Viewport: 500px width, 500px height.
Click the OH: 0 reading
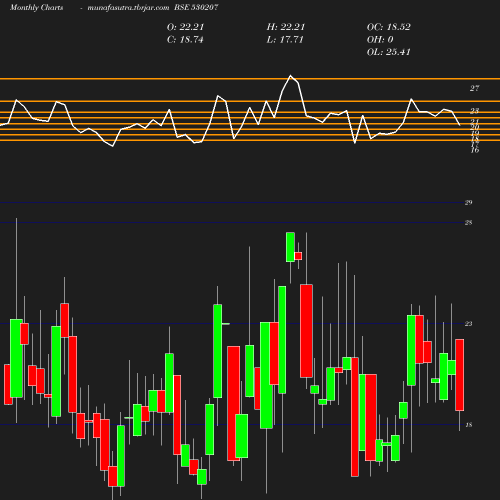pos(380,40)
